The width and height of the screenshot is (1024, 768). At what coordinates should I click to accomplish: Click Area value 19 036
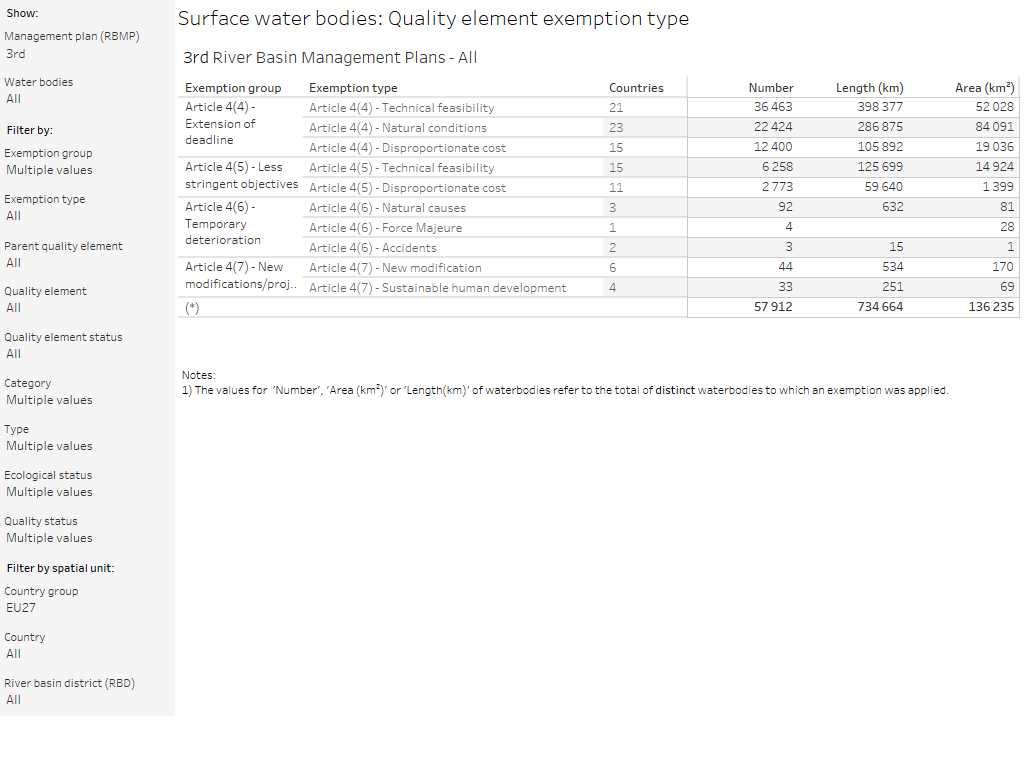[x=995, y=147]
